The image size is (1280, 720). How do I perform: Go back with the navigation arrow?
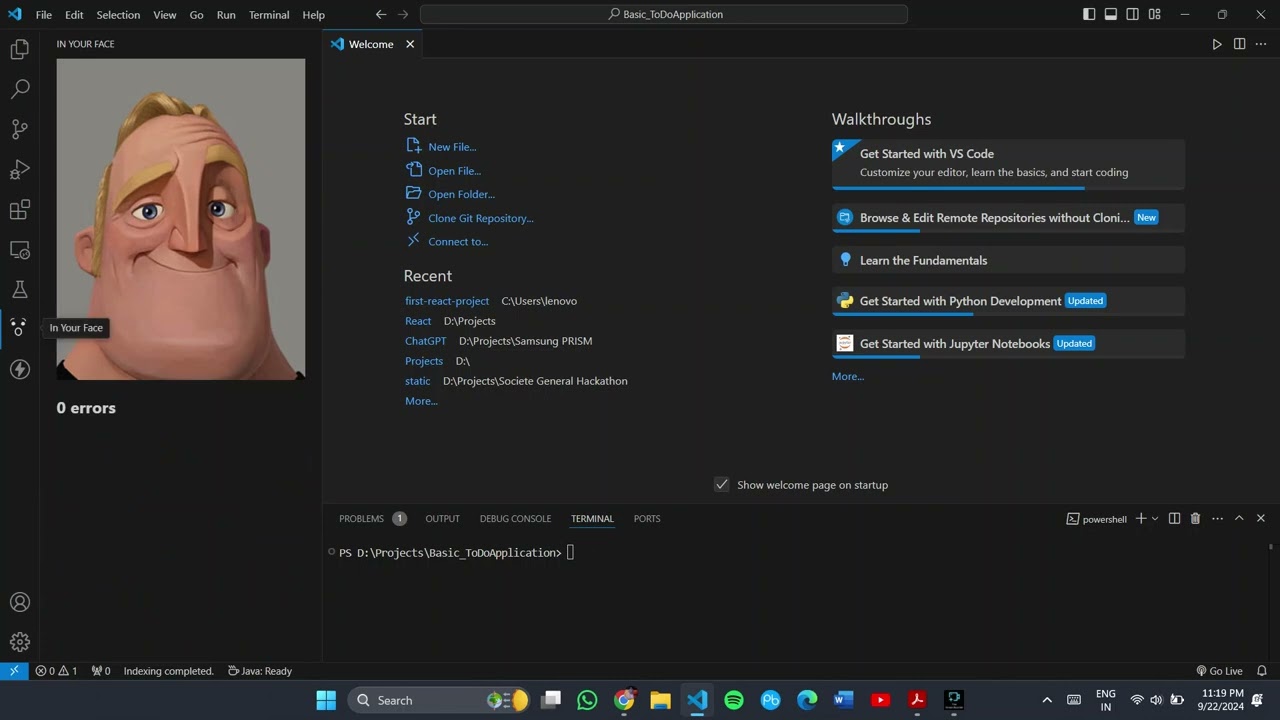(381, 14)
